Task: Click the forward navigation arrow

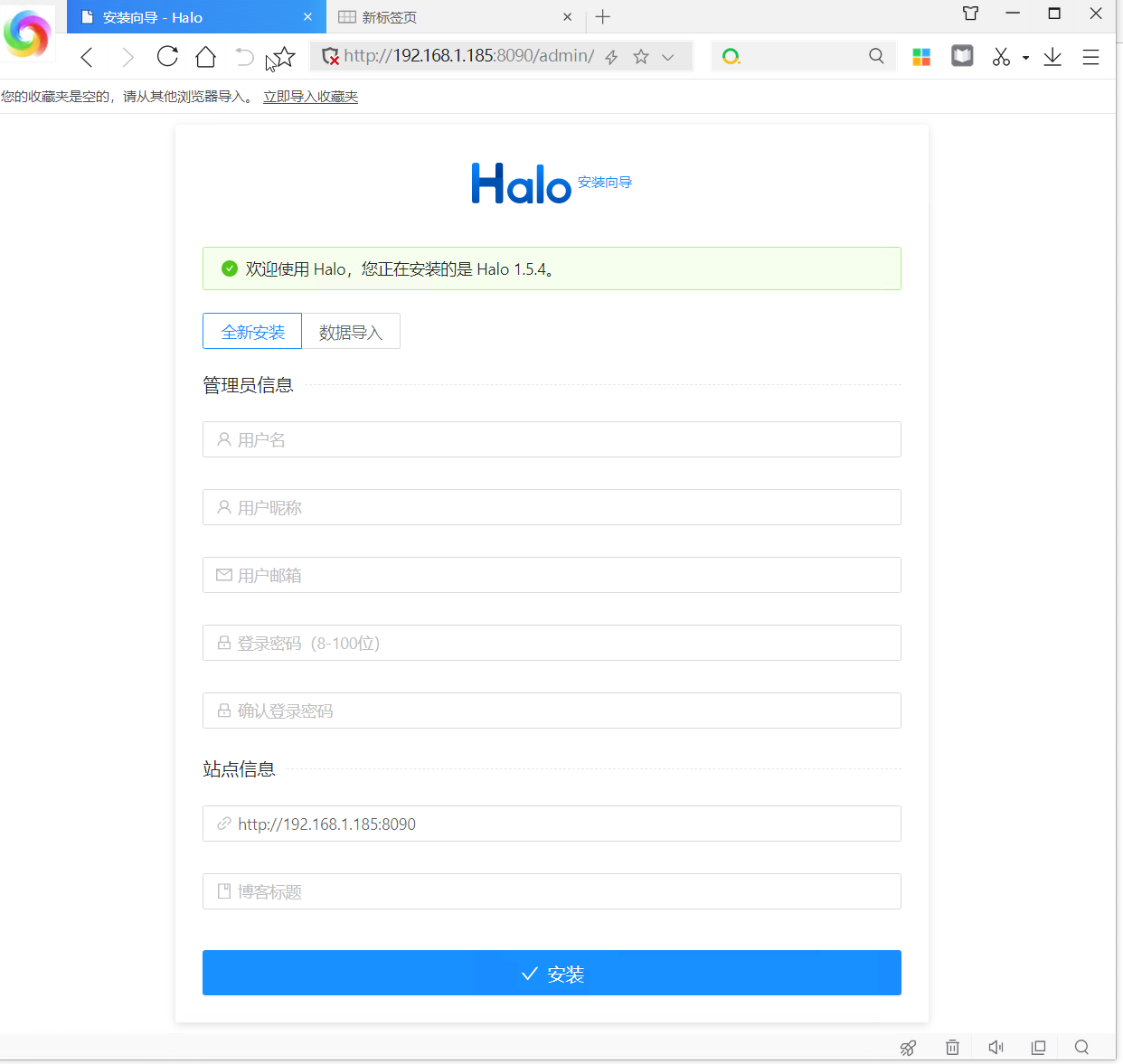Action: click(127, 57)
